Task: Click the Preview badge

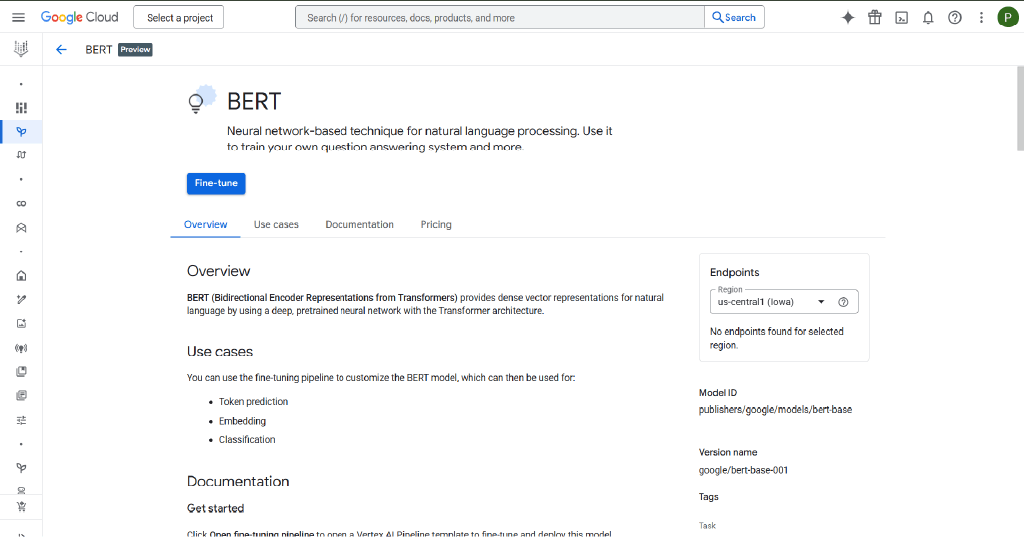Action: [x=135, y=50]
